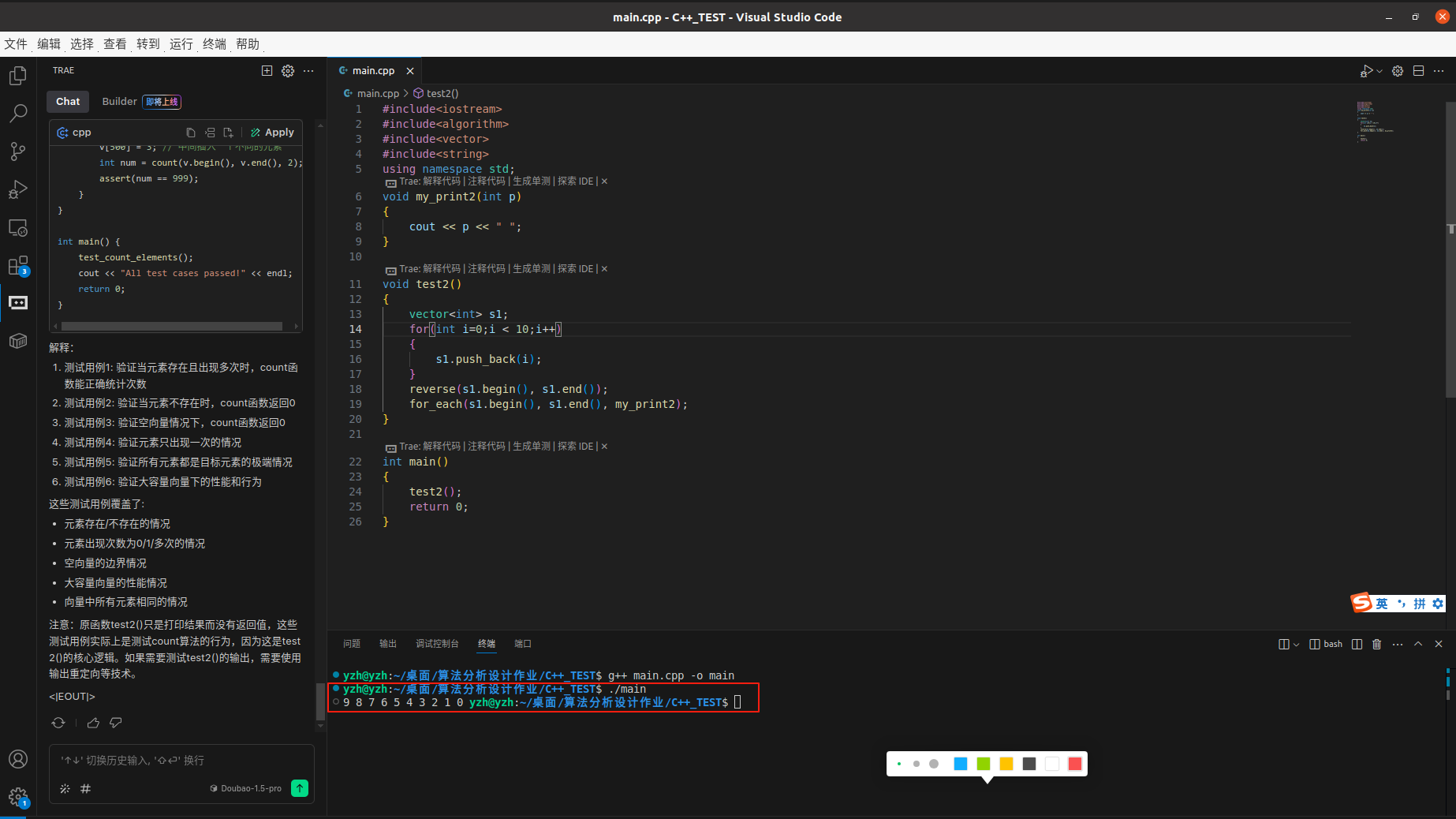Open the 终端 menu
The width and height of the screenshot is (1456, 819).
215,44
